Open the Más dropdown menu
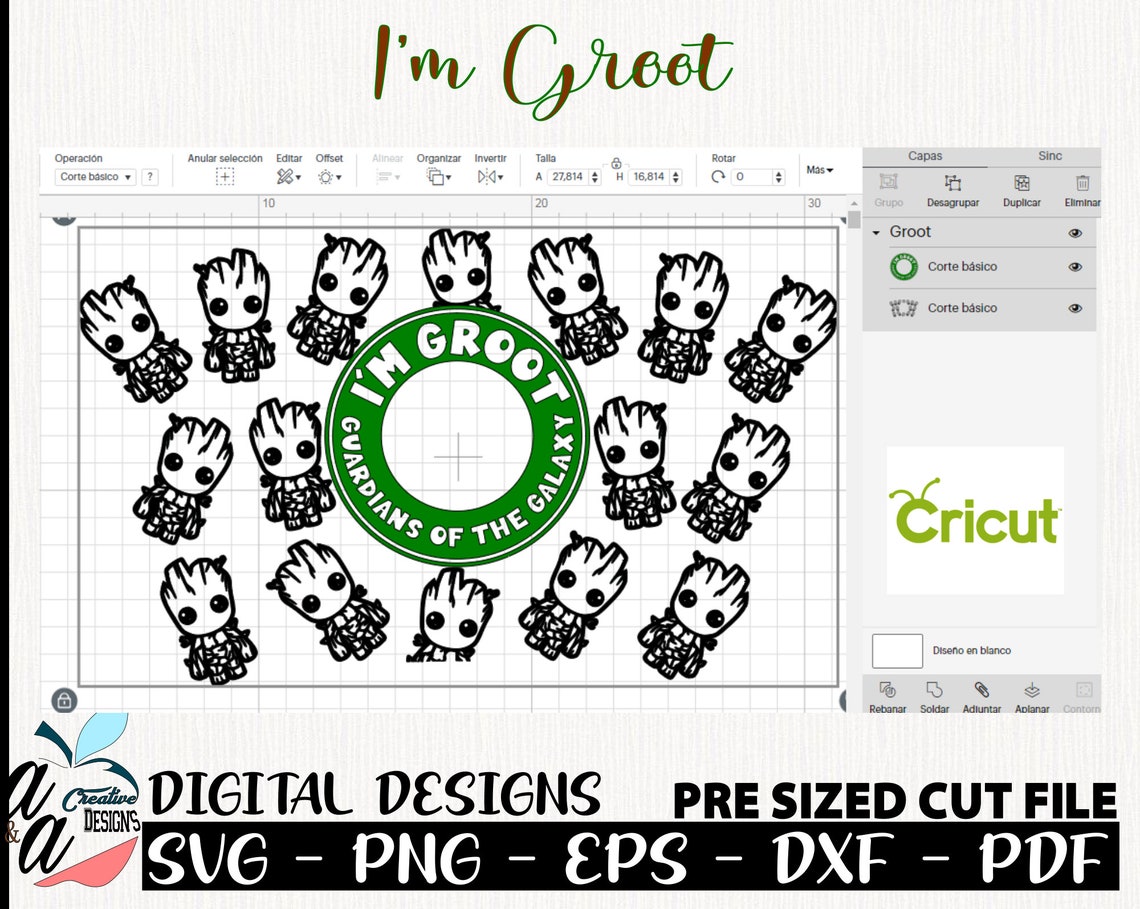Viewport: 1140px width, 909px height. (x=819, y=170)
